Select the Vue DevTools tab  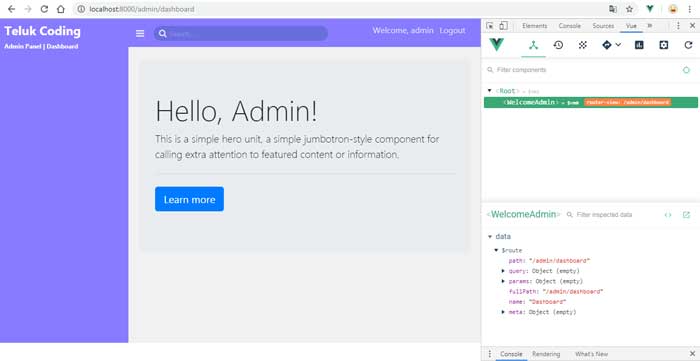[631, 26]
